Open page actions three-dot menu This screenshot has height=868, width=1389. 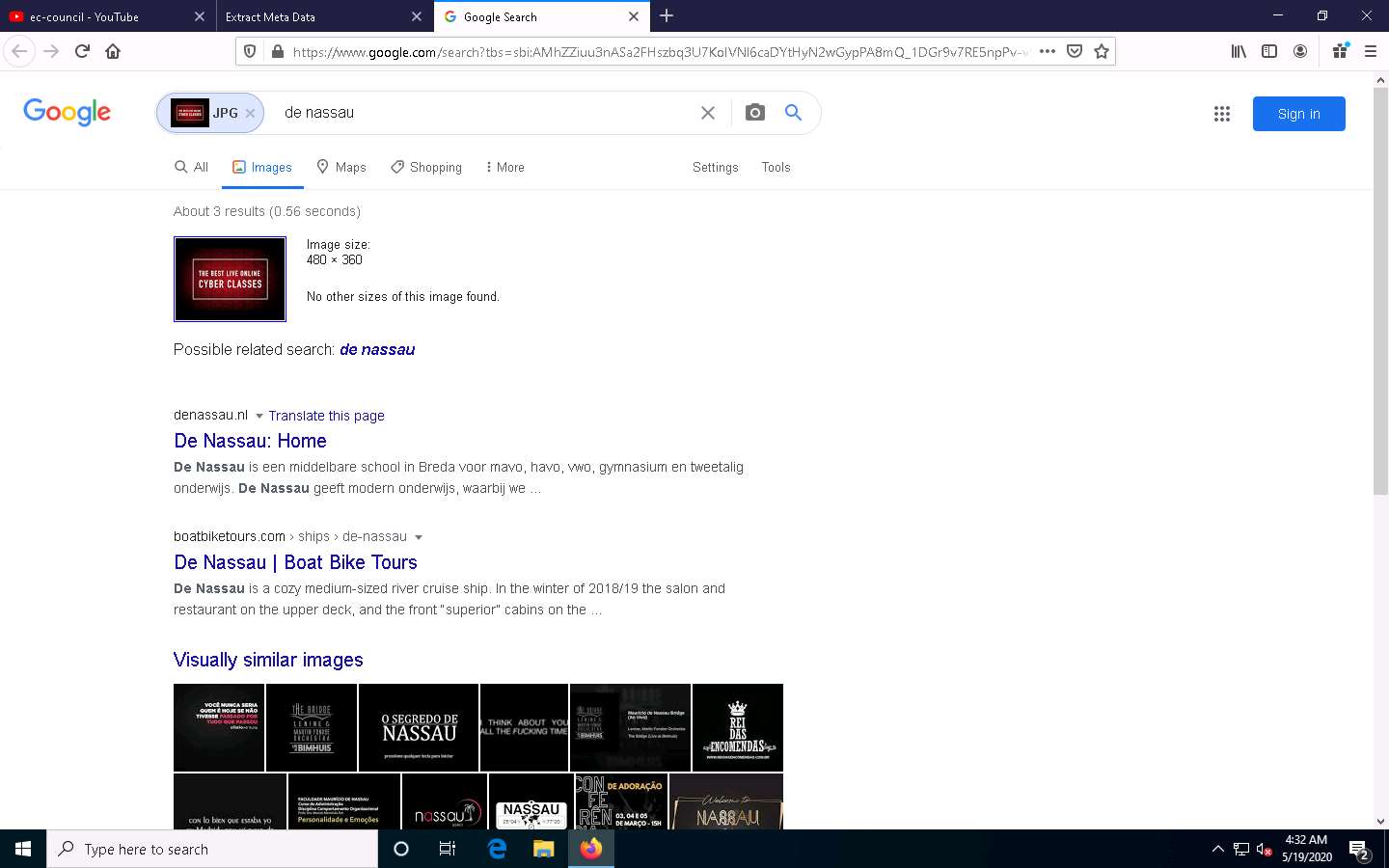(1048, 51)
